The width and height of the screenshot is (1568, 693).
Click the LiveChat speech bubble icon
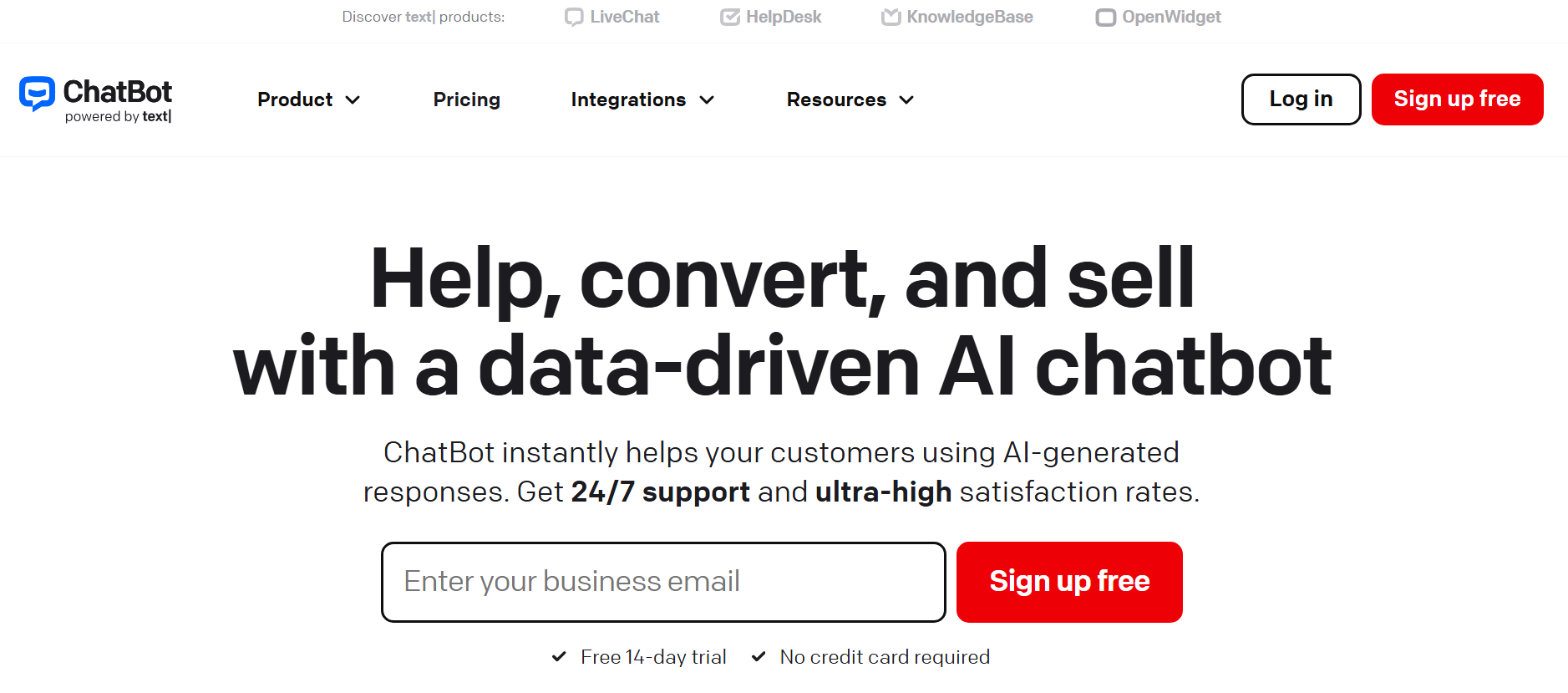(x=574, y=17)
